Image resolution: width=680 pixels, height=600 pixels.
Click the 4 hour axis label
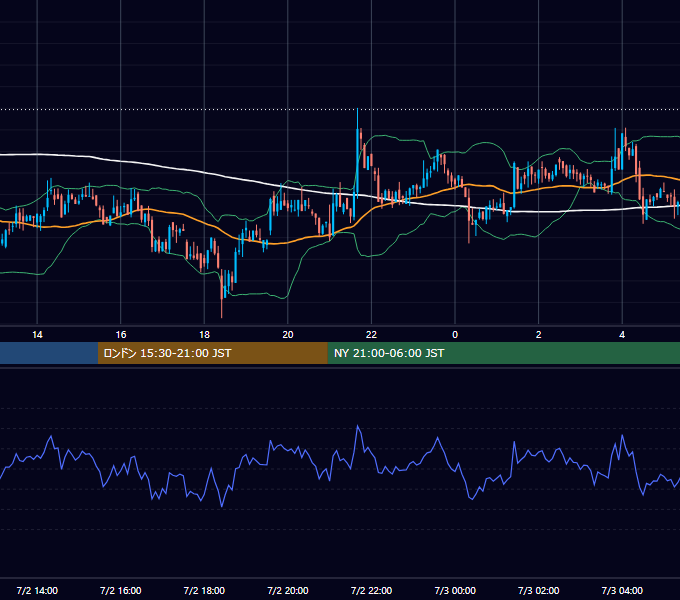click(622, 335)
